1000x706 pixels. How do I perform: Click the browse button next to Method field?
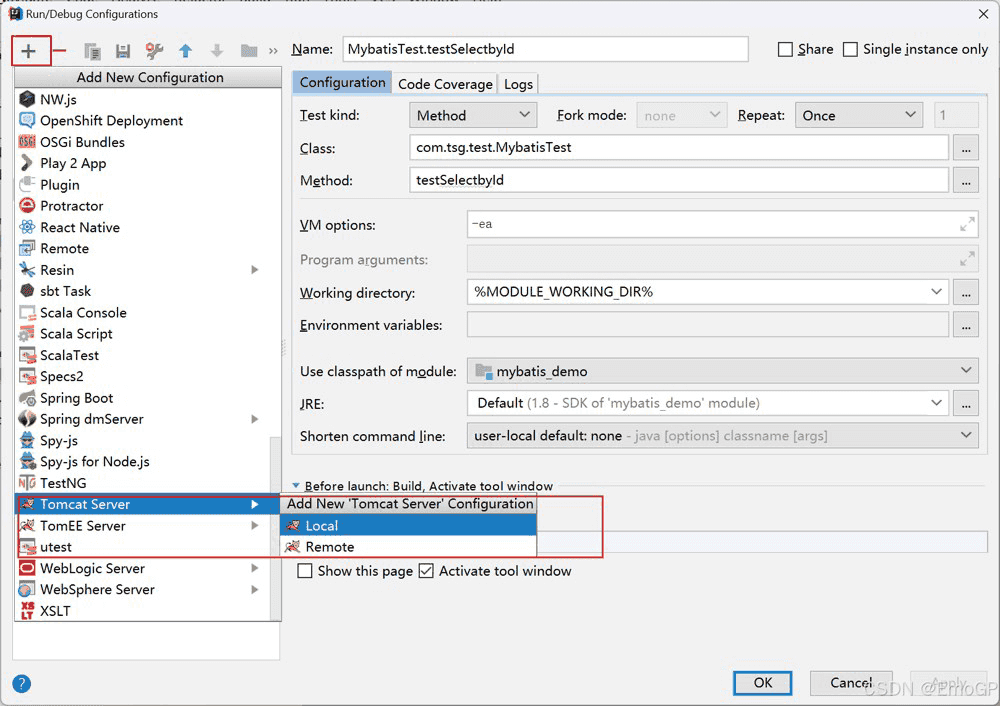tap(966, 180)
